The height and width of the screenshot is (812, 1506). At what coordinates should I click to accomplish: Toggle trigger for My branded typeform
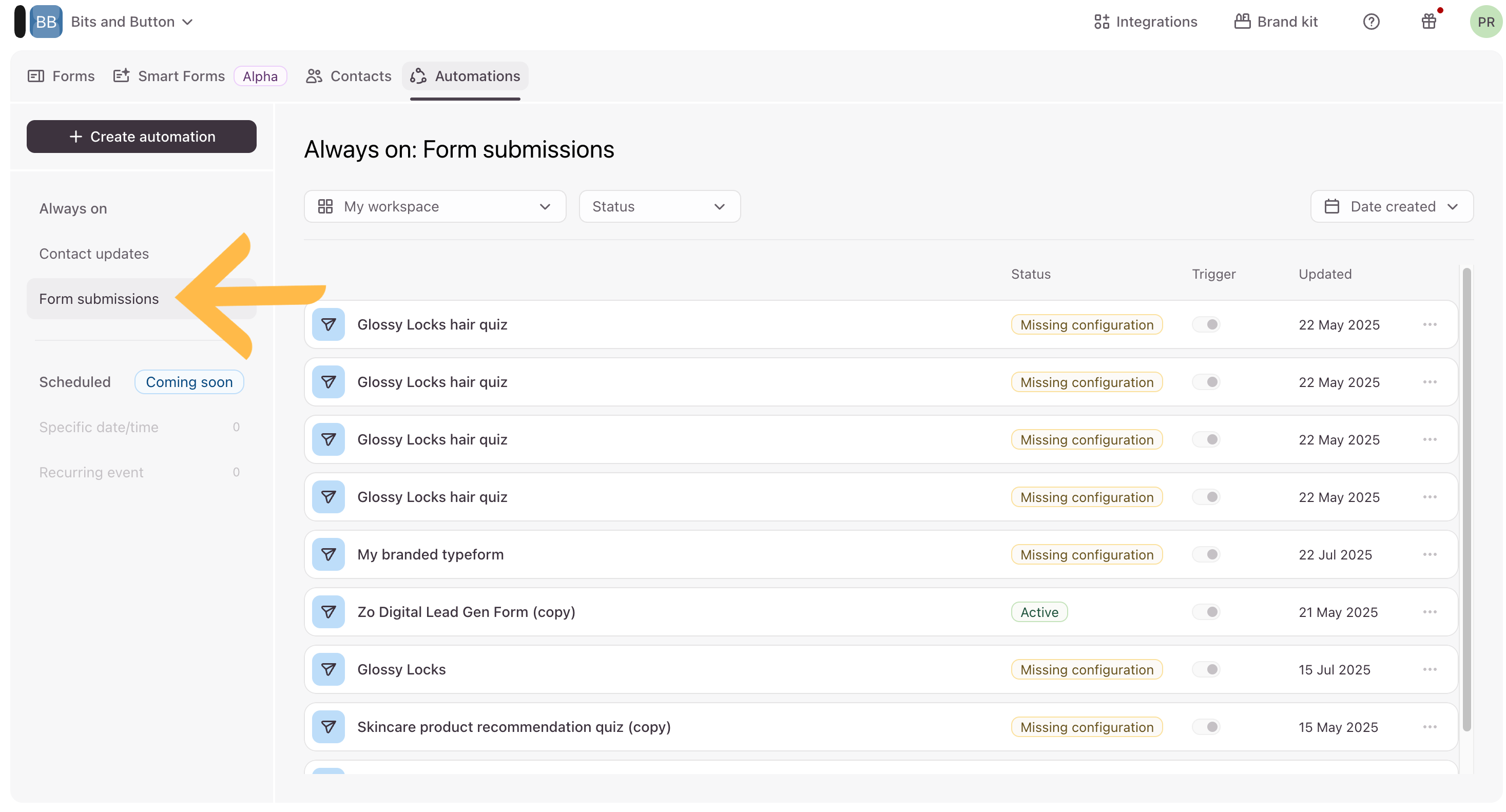(1206, 554)
